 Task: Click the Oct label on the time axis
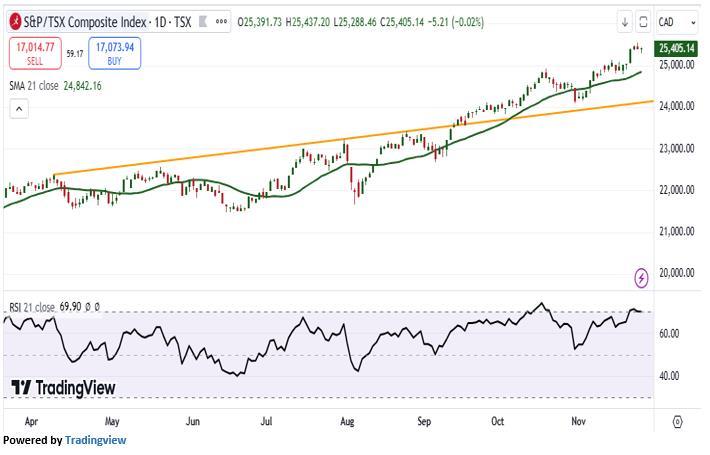pyautogui.click(x=497, y=422)
